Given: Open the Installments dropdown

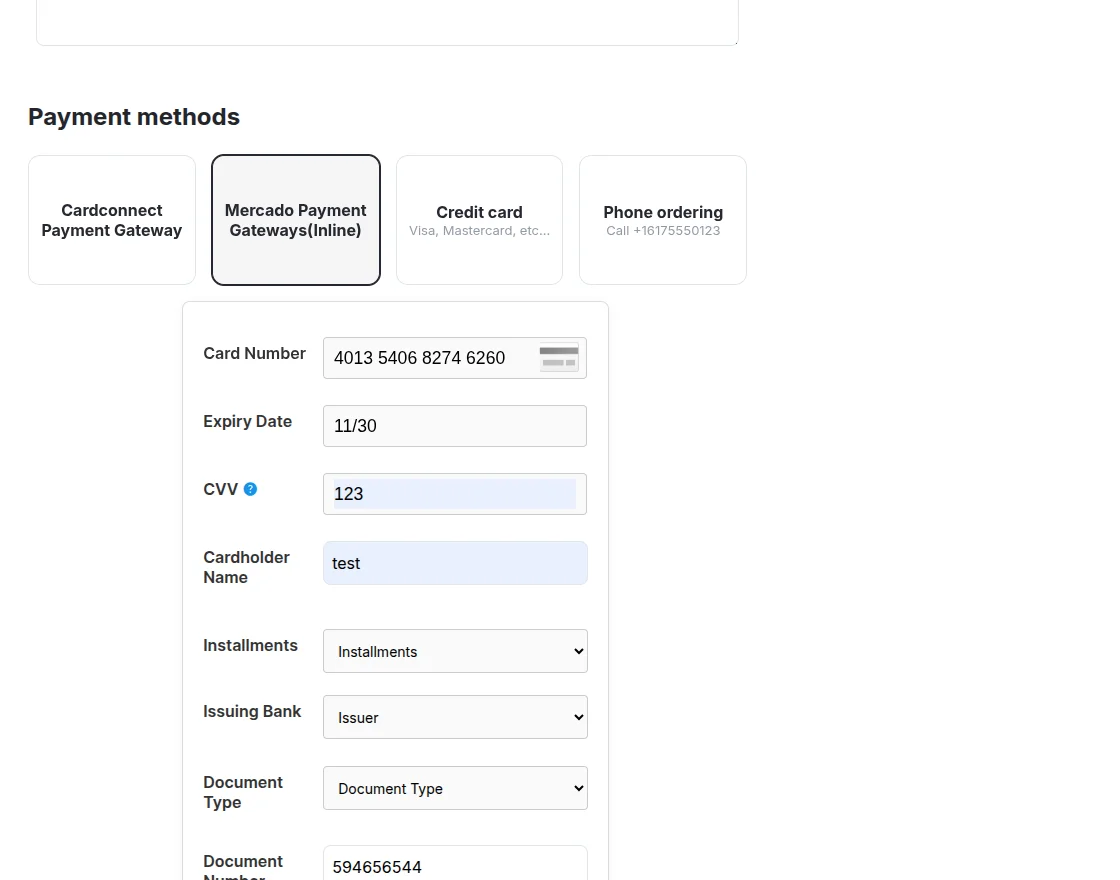Looking at the screenshot, I should pos(455,651).
